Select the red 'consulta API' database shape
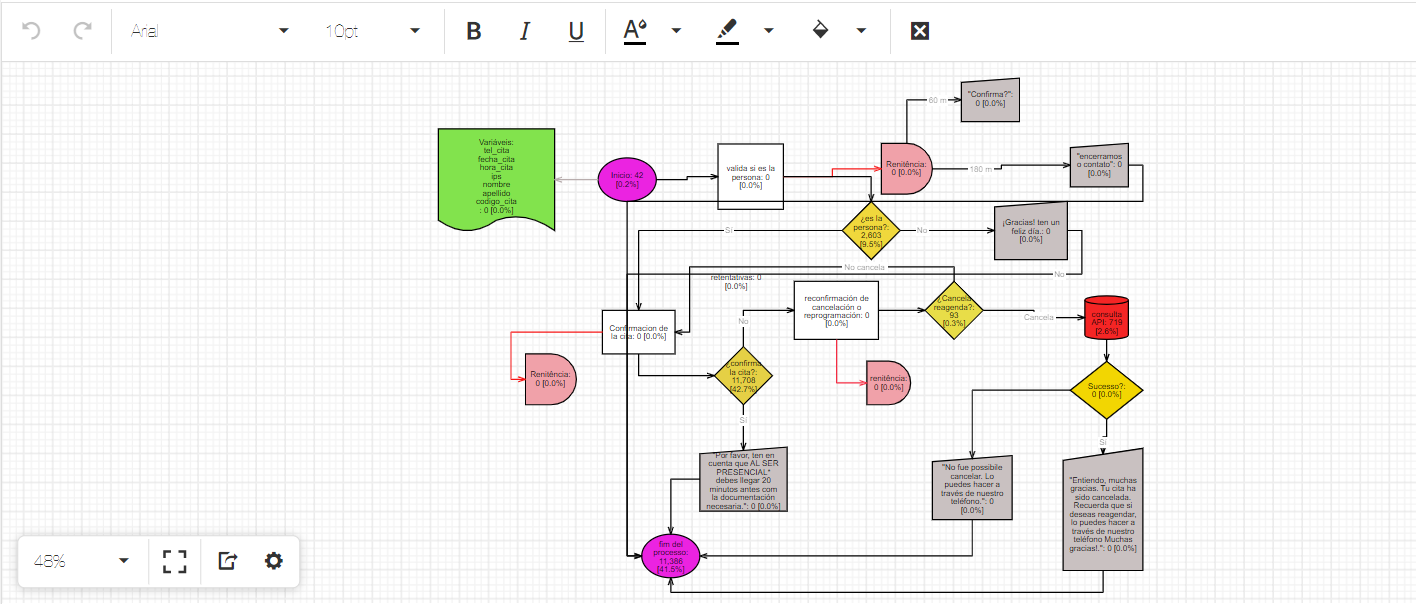 (1106, 318)
